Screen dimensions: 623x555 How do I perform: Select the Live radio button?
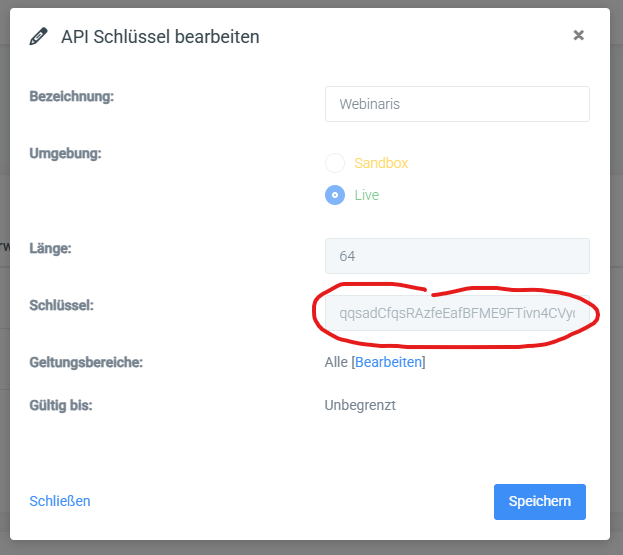(x=335, y=195)
